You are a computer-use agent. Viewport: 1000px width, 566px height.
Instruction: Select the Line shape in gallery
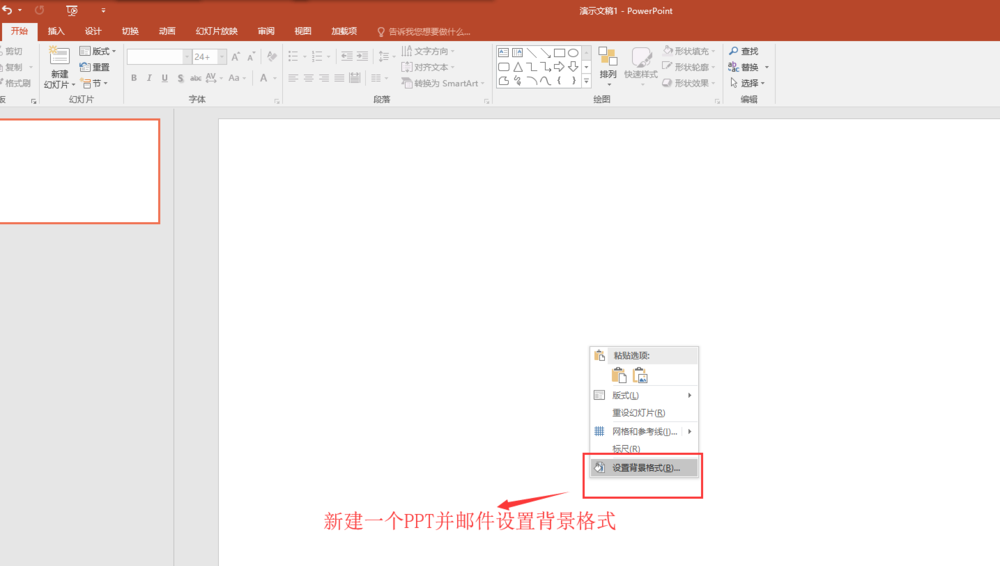[532, 53]
